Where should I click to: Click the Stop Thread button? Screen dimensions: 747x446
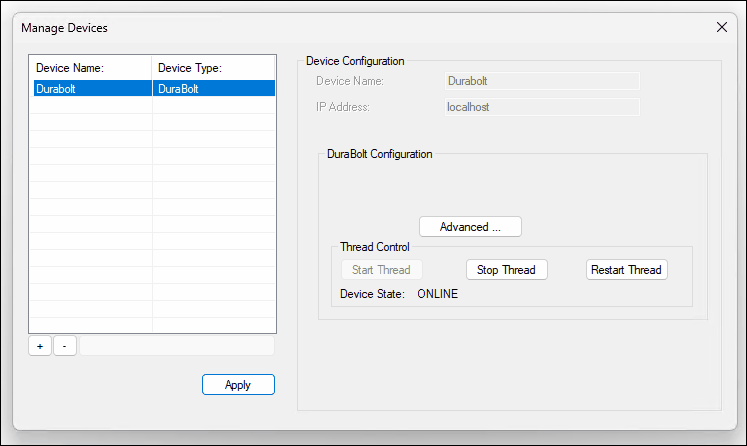coord(506,270)
